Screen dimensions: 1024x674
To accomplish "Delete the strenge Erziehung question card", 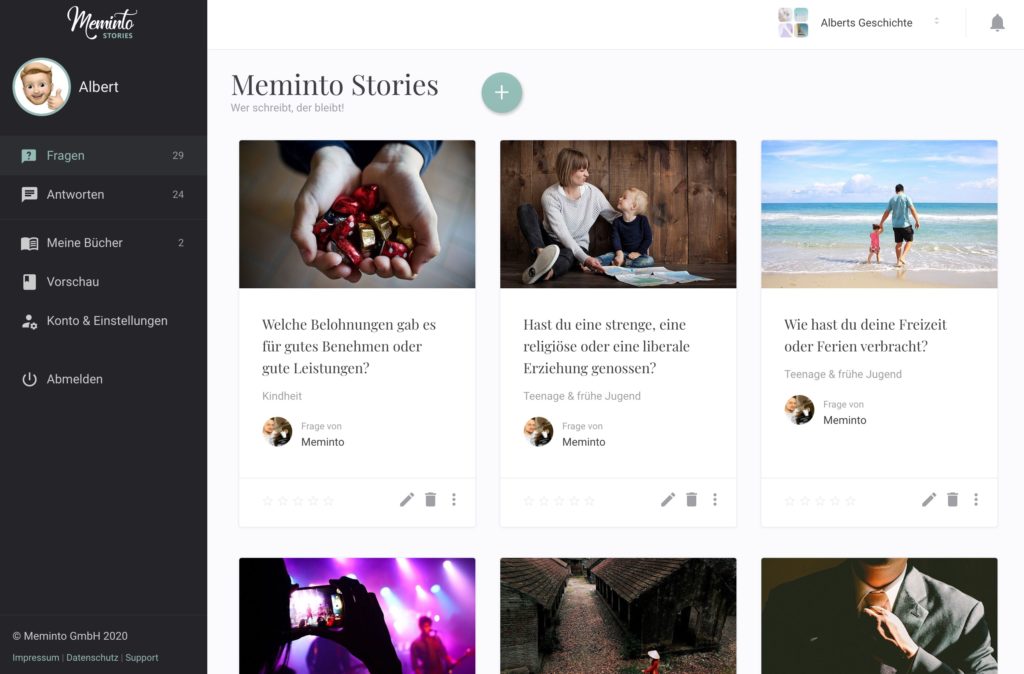I will pyautogui.click(x=692, y=500).
